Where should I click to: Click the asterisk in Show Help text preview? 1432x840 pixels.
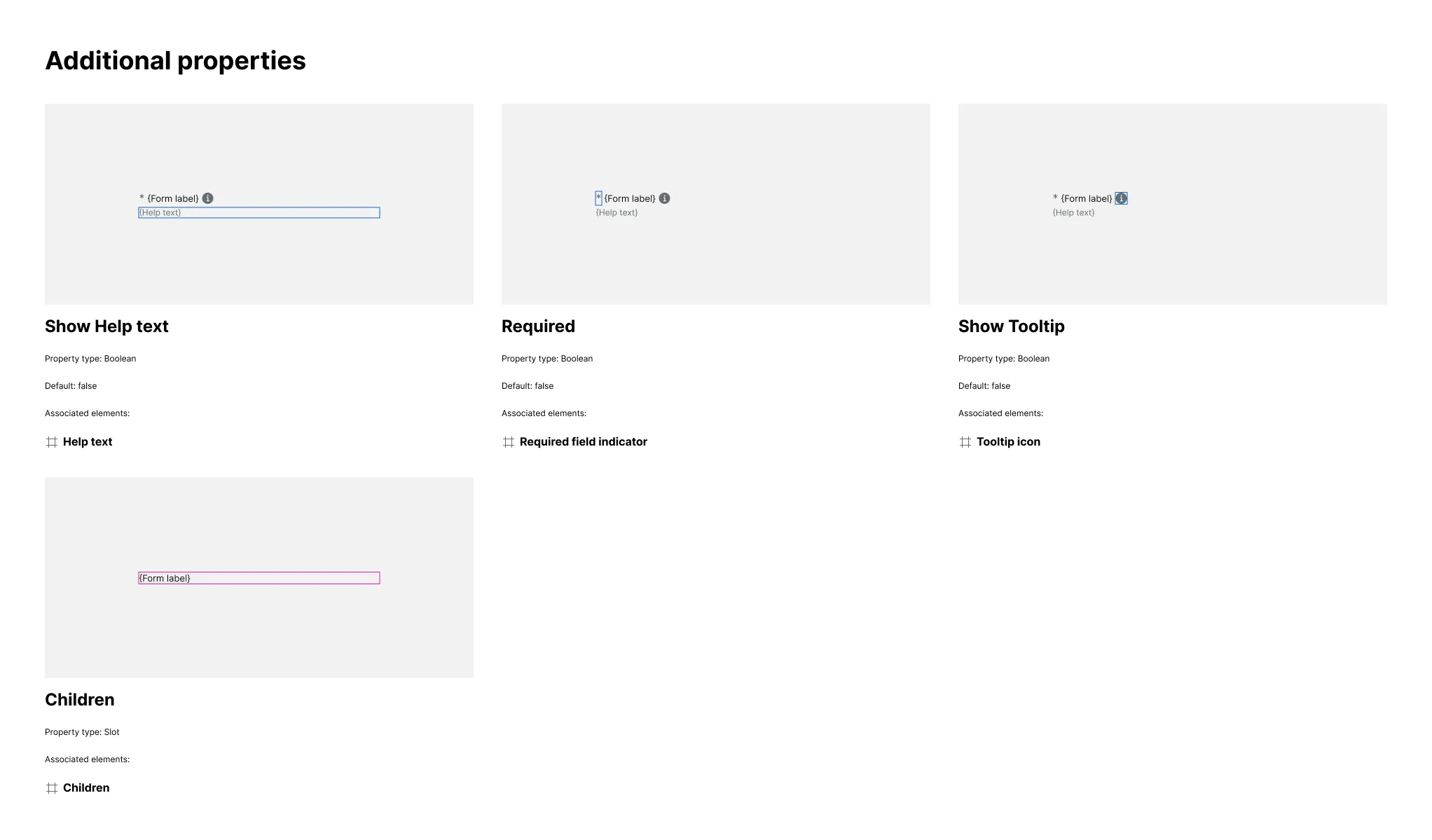click(x=142, y=198)
